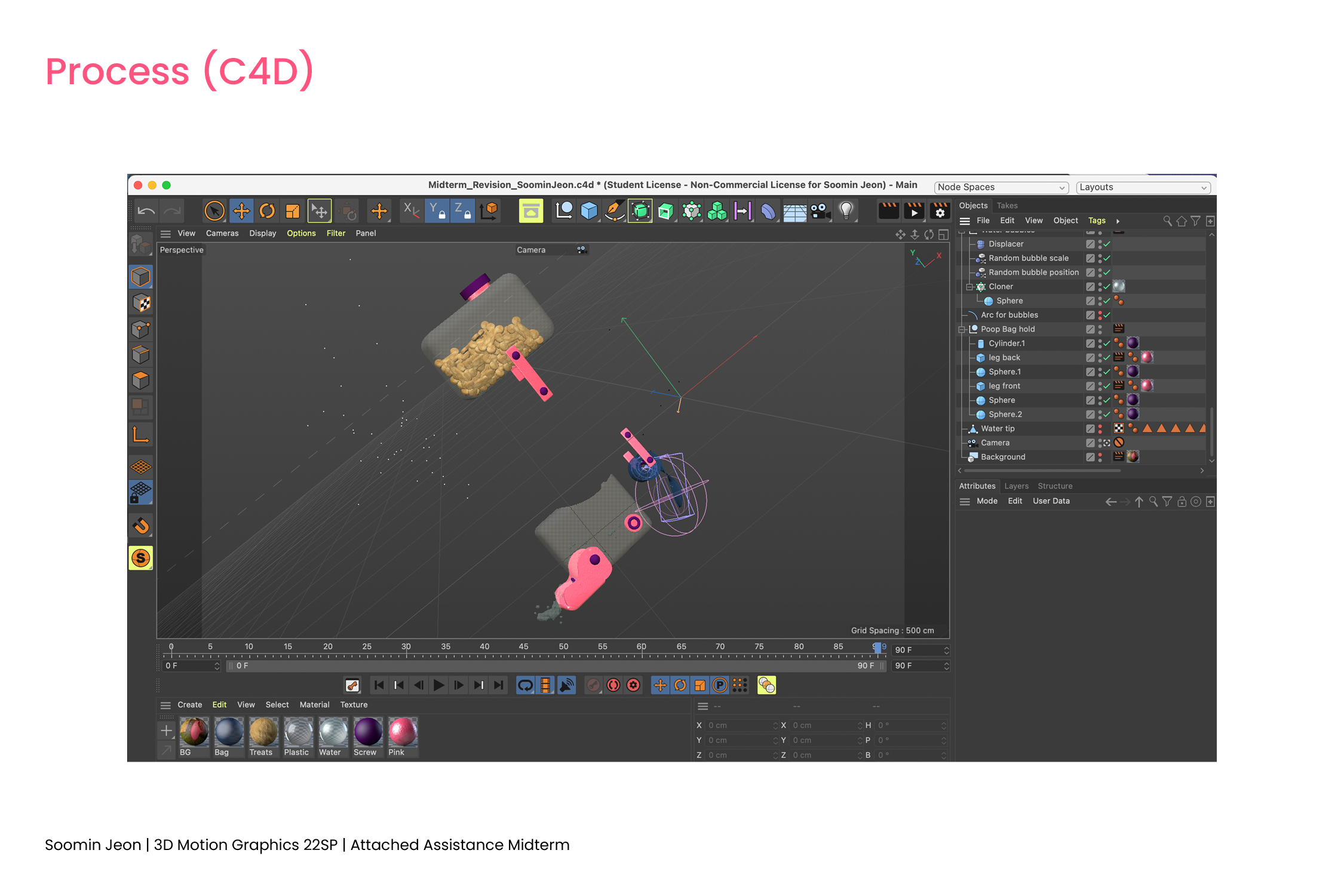
Task: Open the Filter viewport menu
Action: tap(336, 234)
